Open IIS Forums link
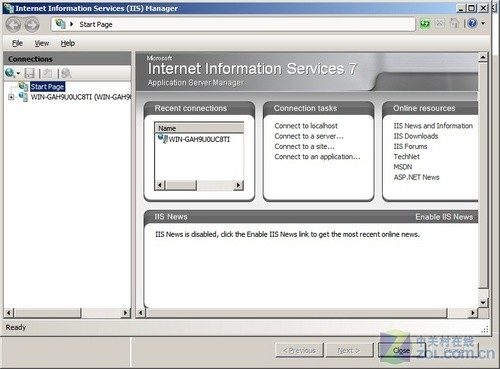Screen dimensions: 500x369 pos(410,146)
